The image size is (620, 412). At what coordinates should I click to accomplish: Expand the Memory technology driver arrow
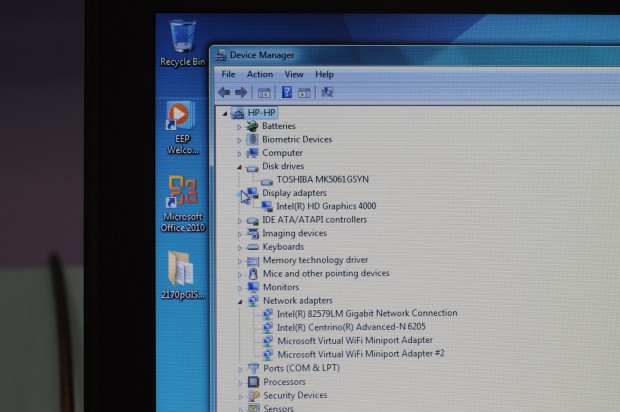coord(240,261)
